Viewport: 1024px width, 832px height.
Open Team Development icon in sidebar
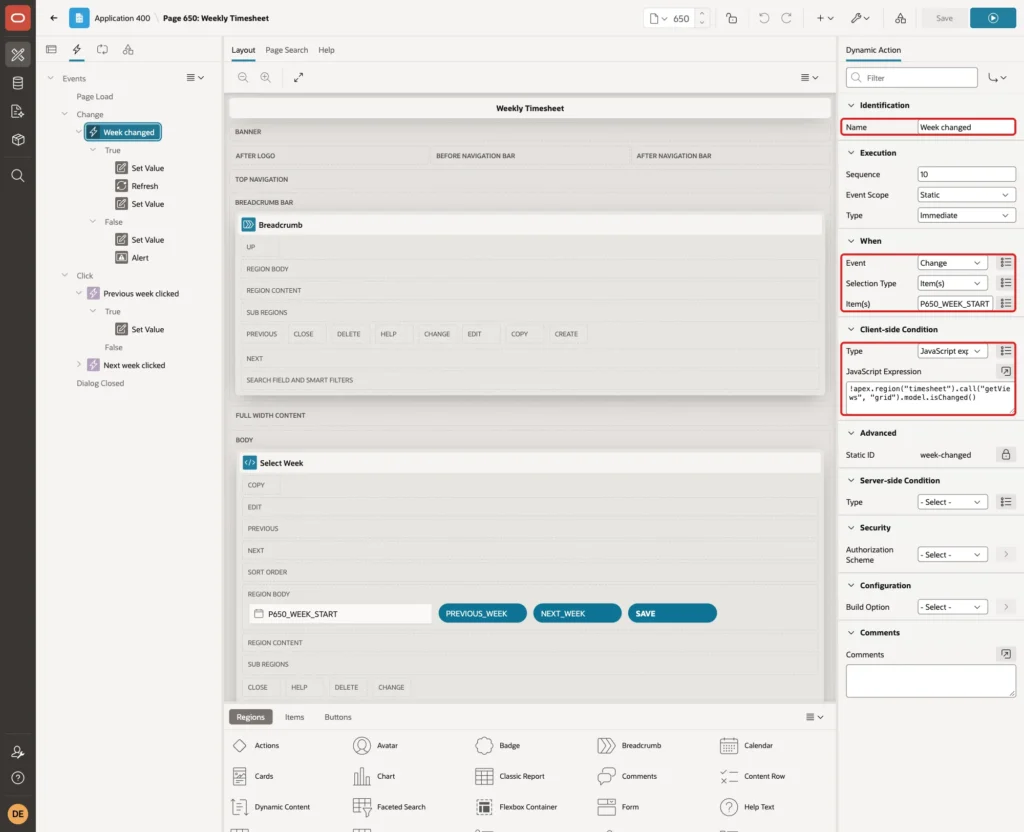(x=18, y=112)
